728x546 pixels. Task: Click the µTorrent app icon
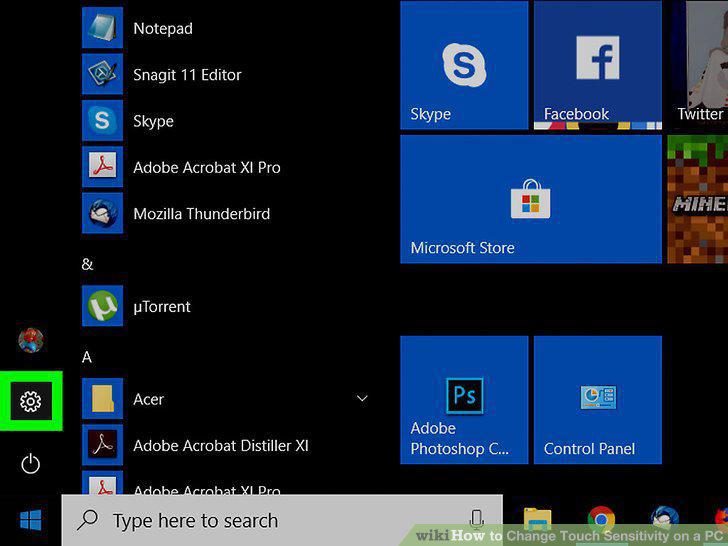coord(102,306)
